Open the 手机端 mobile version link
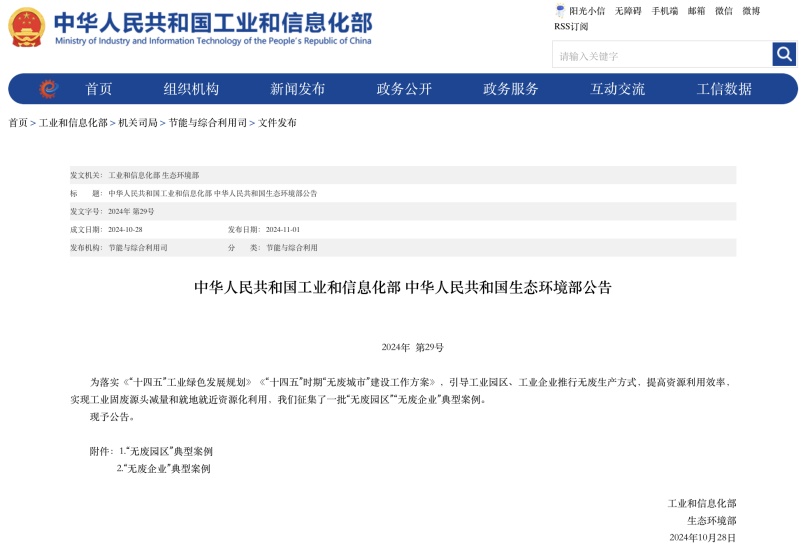The image size is (808, 552). 665,11
